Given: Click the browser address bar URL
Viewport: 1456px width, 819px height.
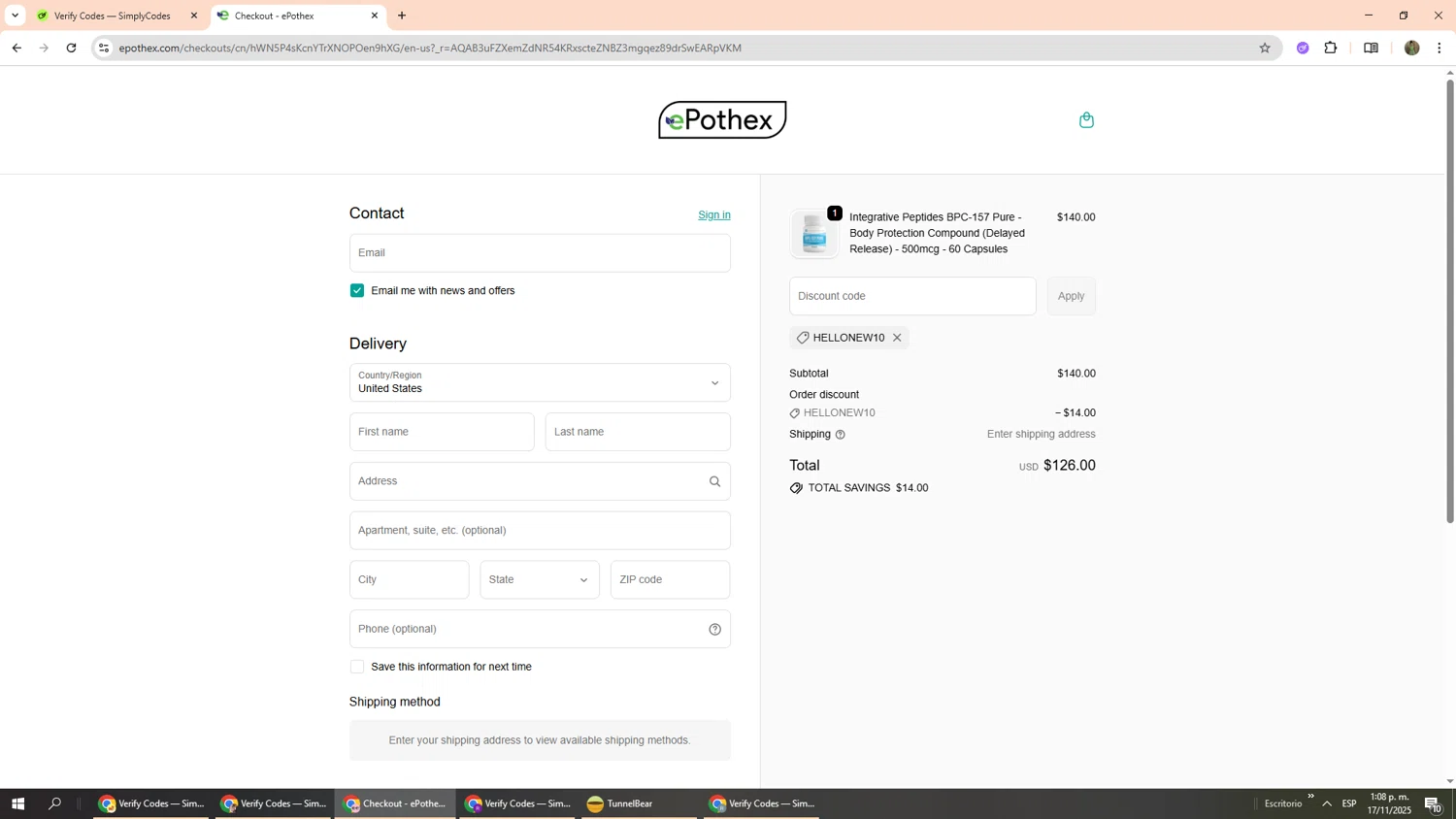Looking at the screenshot, I should click(430, 48).
